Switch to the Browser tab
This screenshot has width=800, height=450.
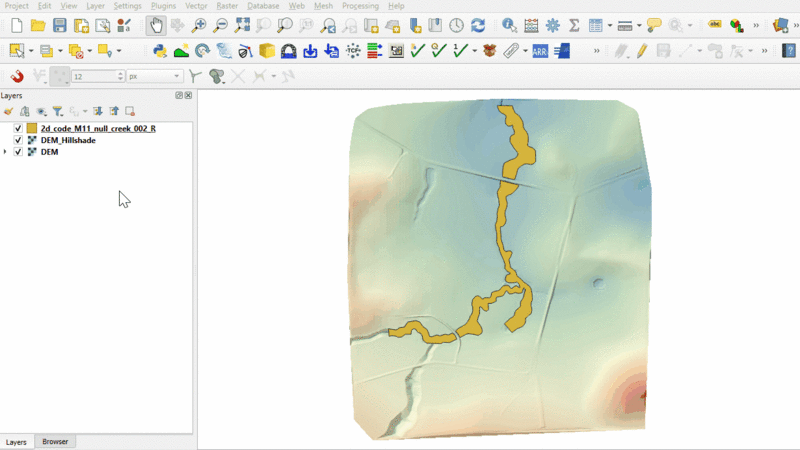55,441
